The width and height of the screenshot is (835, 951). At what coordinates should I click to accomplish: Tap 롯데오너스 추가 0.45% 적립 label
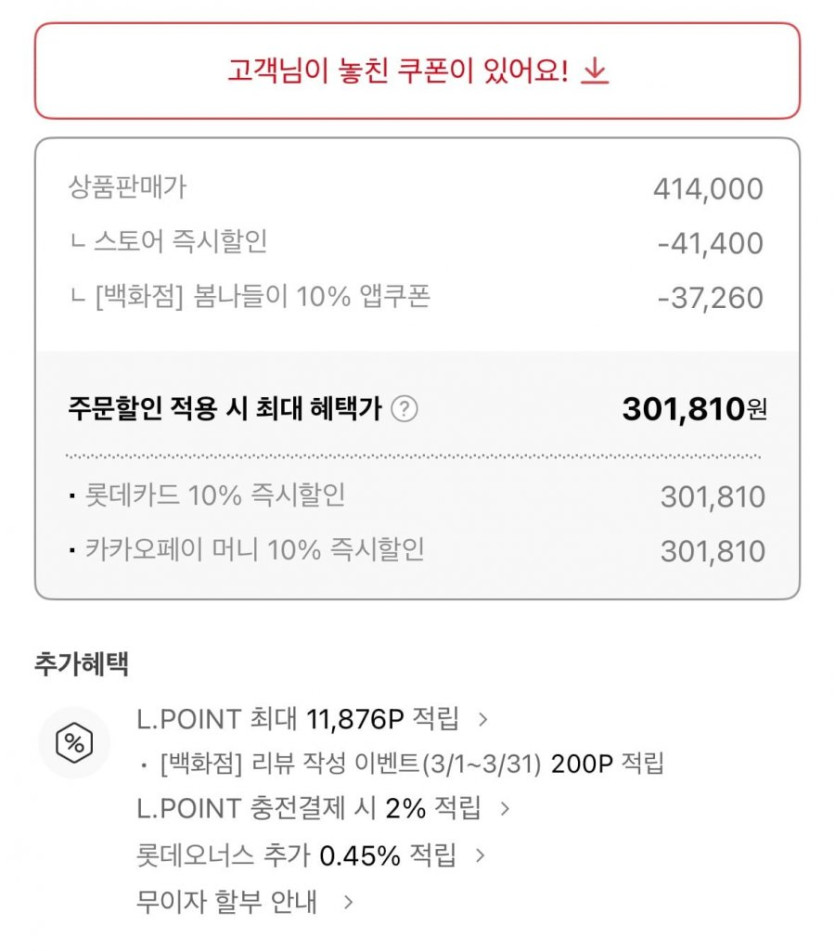[x=296, y=856]
